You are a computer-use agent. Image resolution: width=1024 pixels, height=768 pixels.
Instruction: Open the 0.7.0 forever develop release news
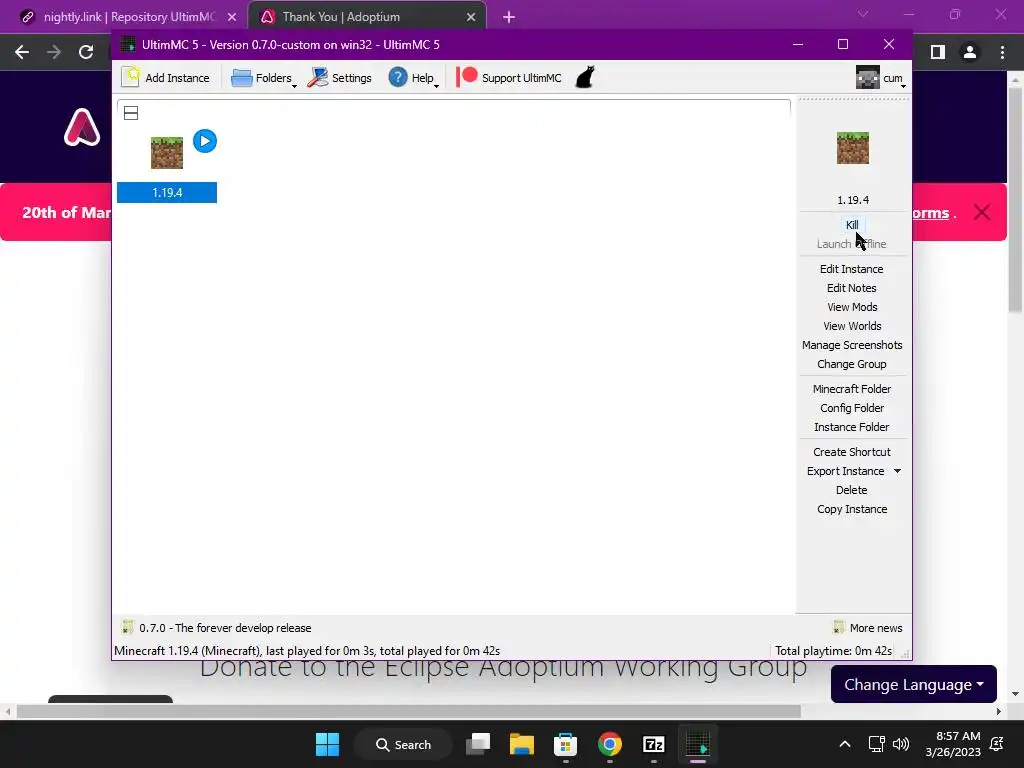pos(217,628)
